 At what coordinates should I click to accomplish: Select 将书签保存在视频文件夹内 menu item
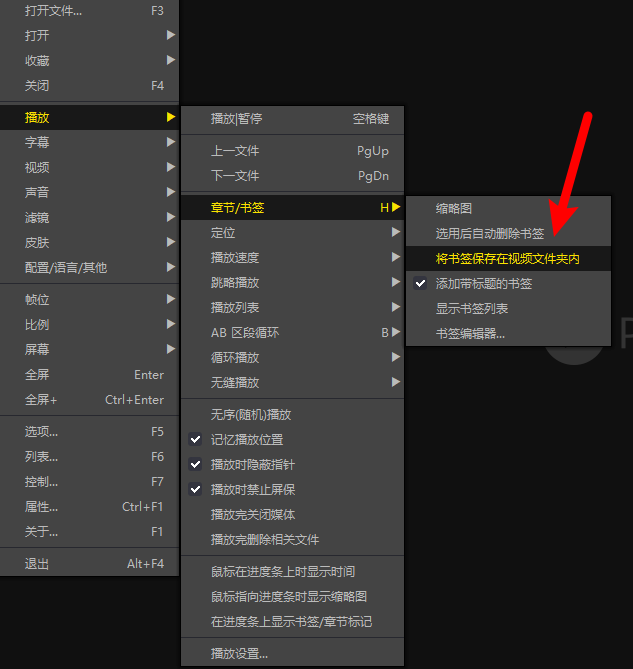tap(507, 259)
